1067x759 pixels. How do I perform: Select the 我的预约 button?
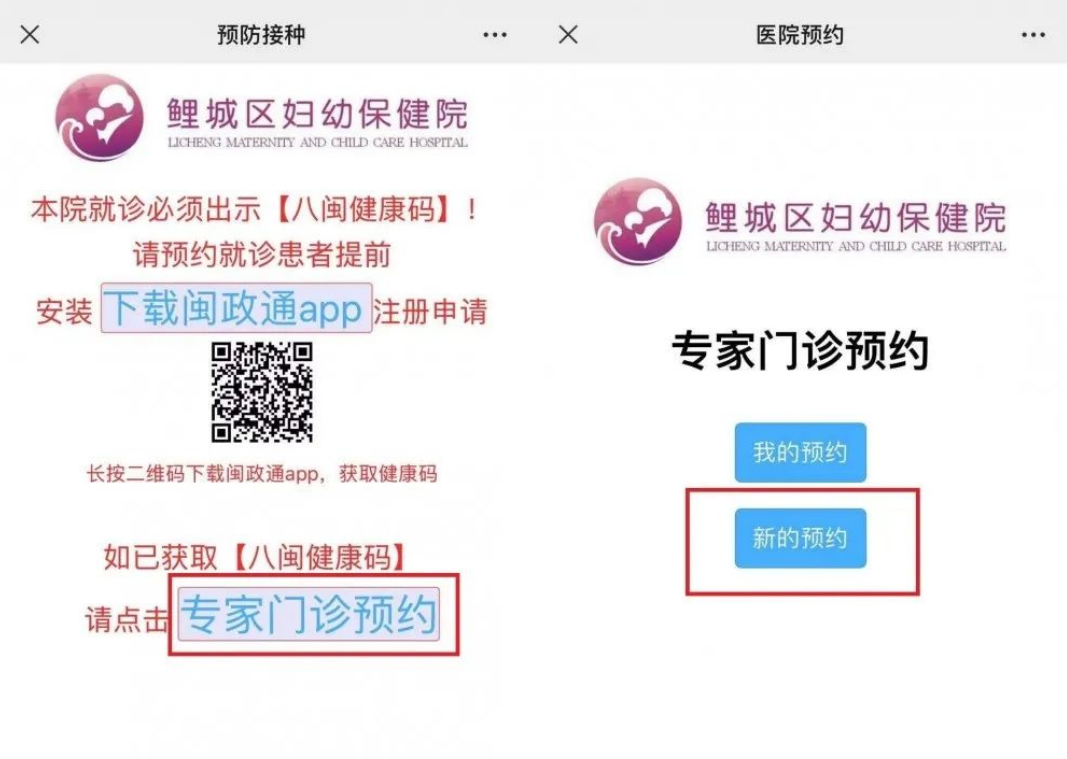(800, 453)
